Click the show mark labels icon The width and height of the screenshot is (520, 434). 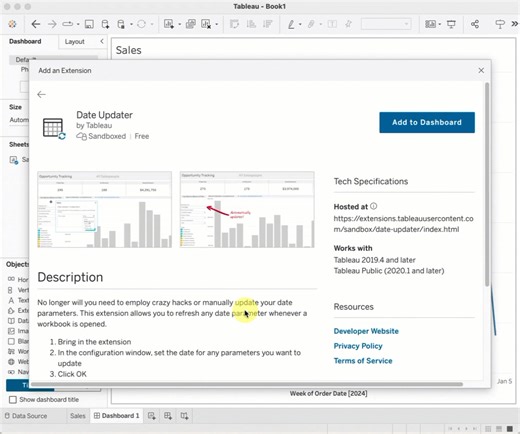click(332, 24)
